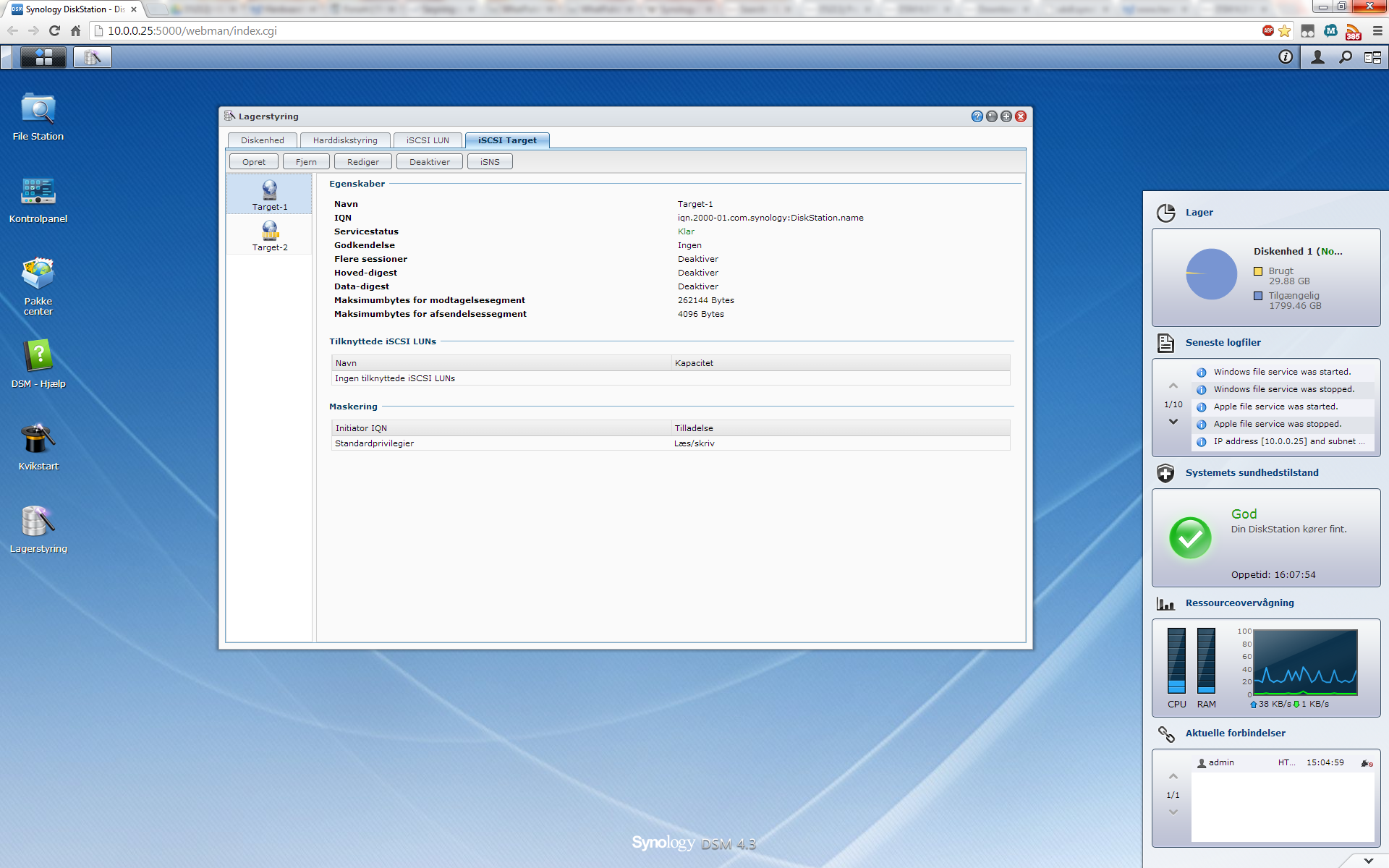Click the Deaktiver button
Screen dimensions: 1389x868
pyautogui.click(x=430, y=162)
